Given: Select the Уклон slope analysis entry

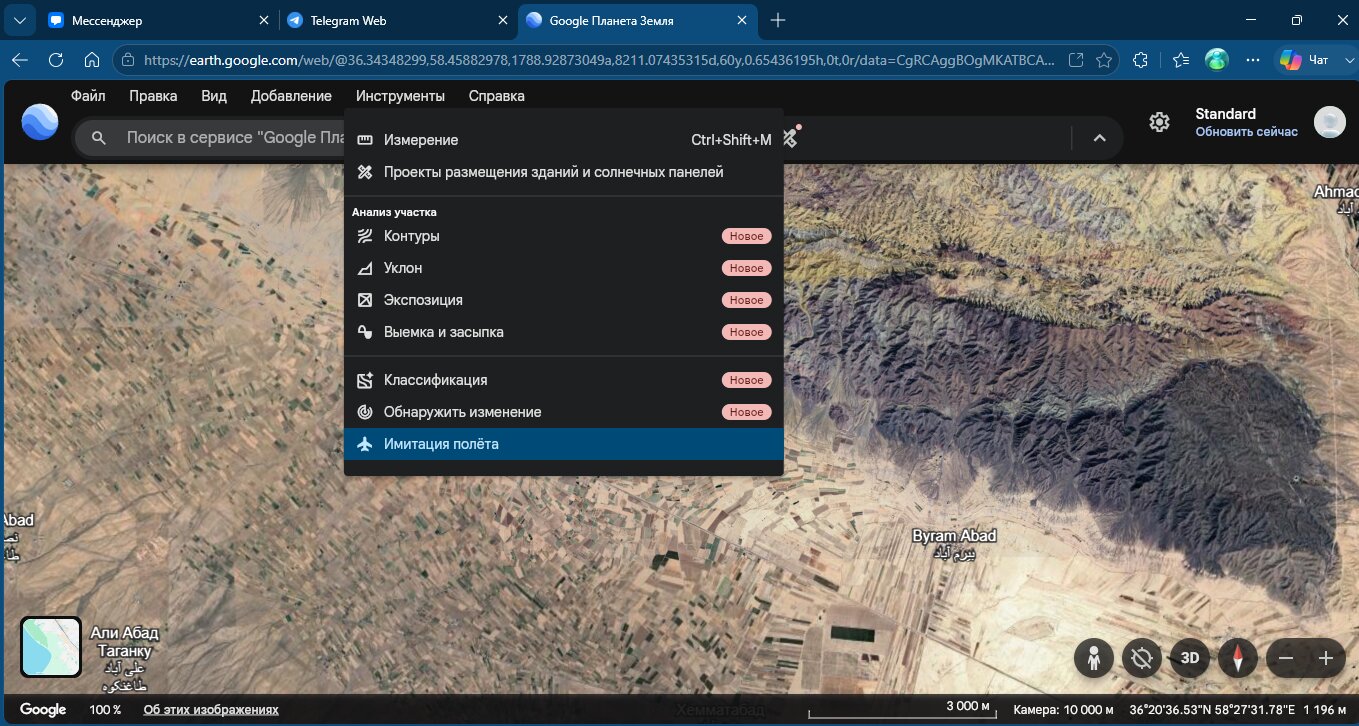Looking at the screenshot, I should click(563, 268).
